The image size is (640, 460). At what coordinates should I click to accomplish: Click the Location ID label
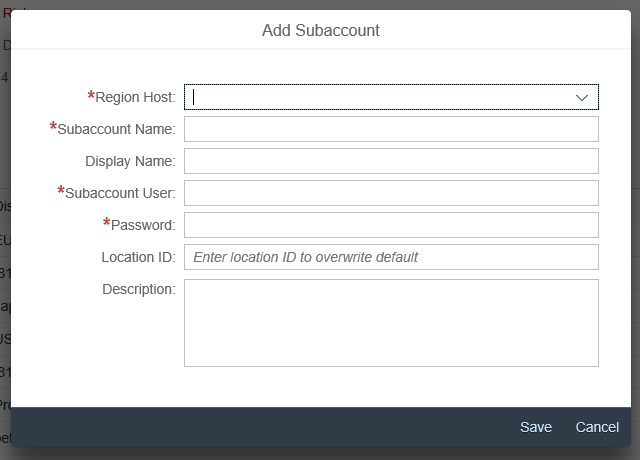click(x=138, y=257)
